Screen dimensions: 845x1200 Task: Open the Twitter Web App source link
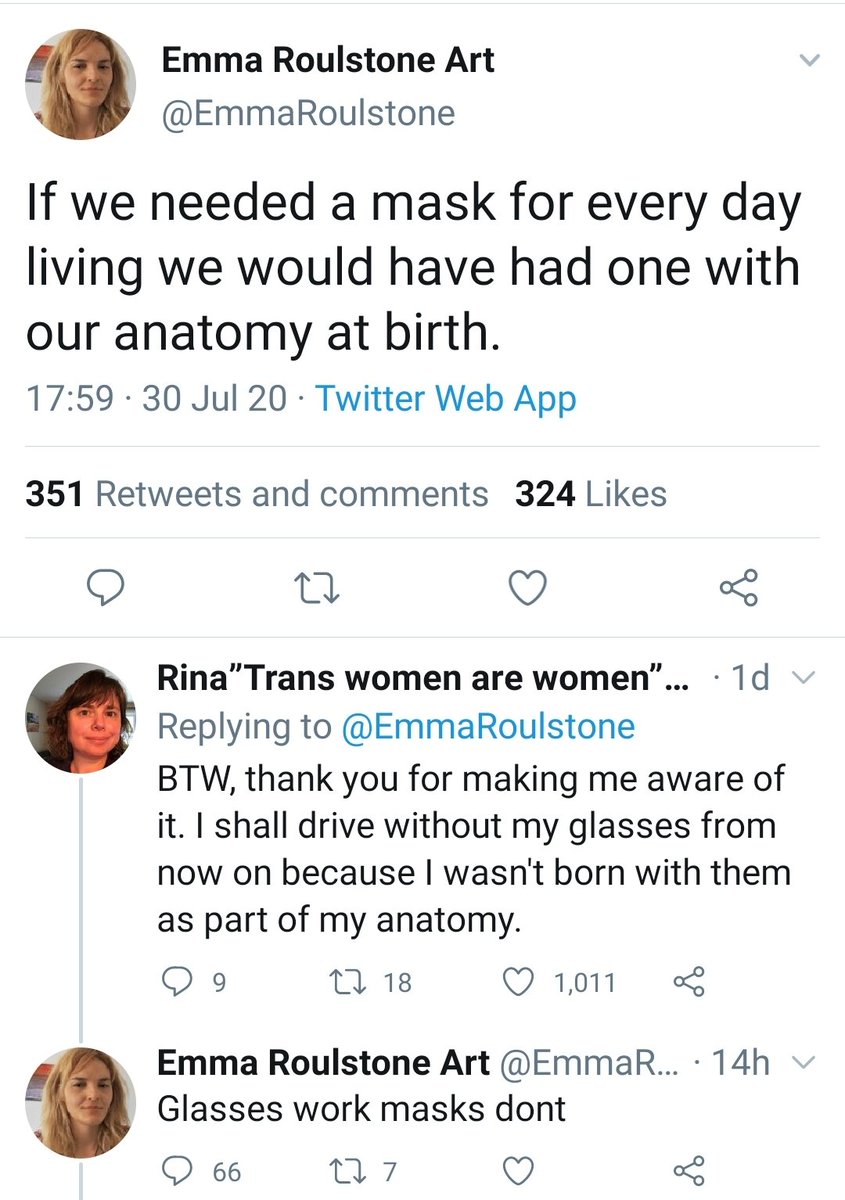click(446, 400)
